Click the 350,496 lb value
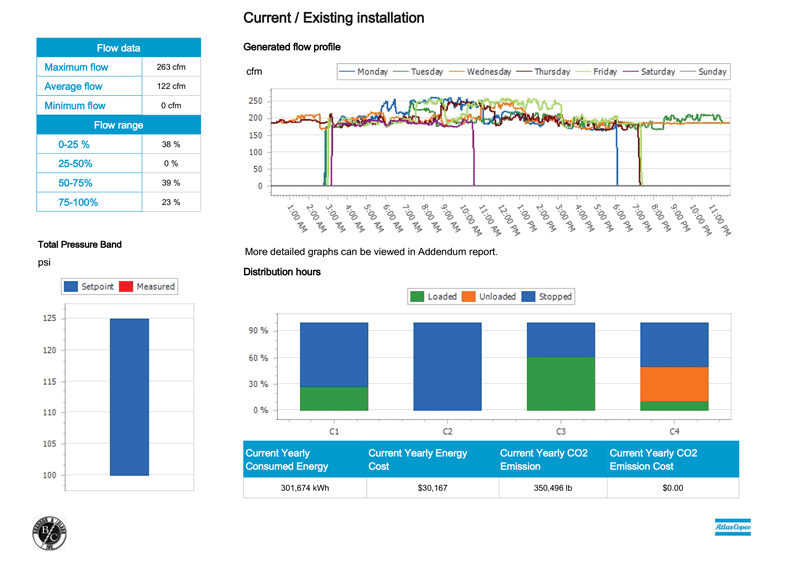This screenshot has height=561, width=800. [x=553, y=488]
